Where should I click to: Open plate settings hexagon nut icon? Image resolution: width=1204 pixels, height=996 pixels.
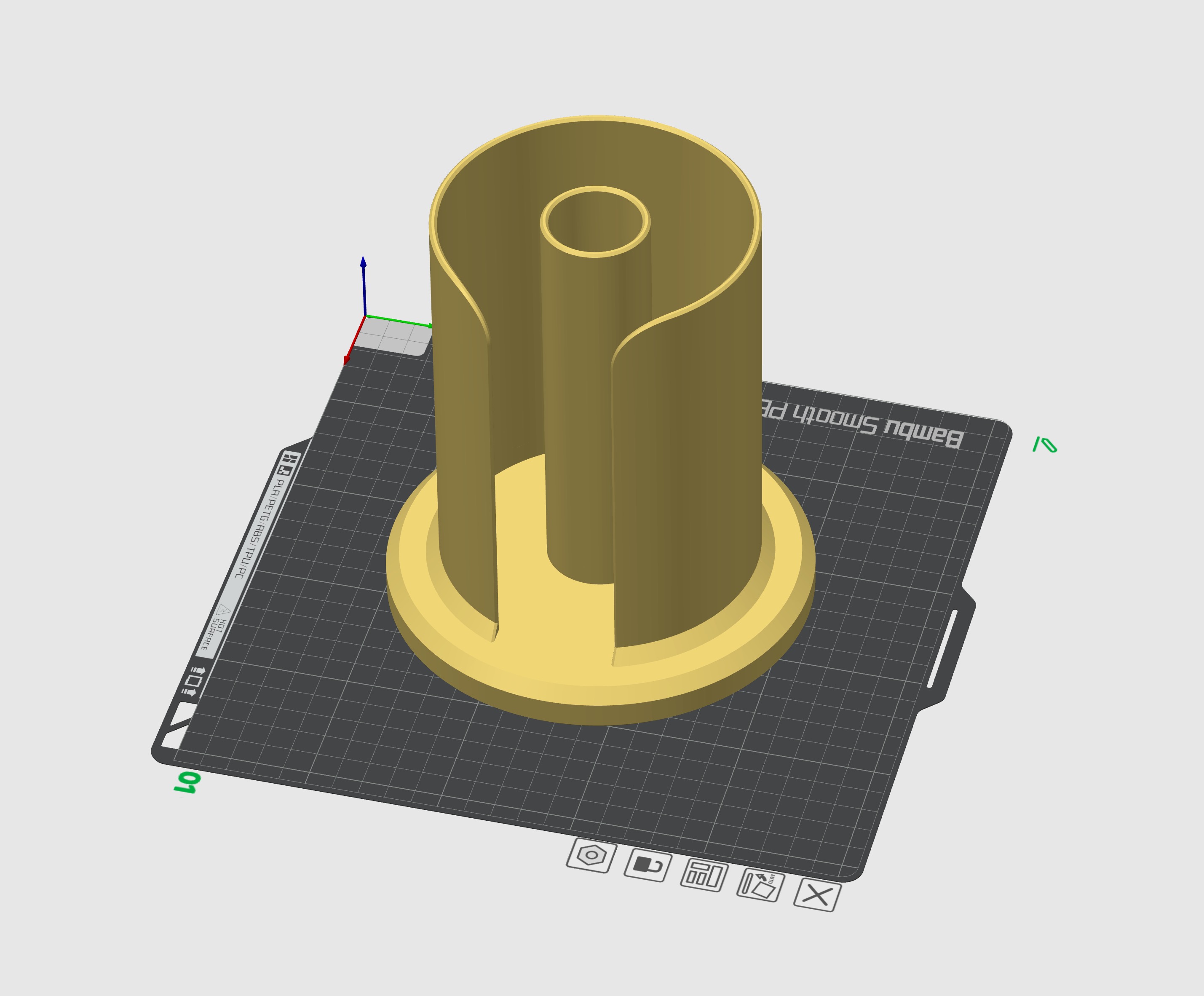pos(592,856)
